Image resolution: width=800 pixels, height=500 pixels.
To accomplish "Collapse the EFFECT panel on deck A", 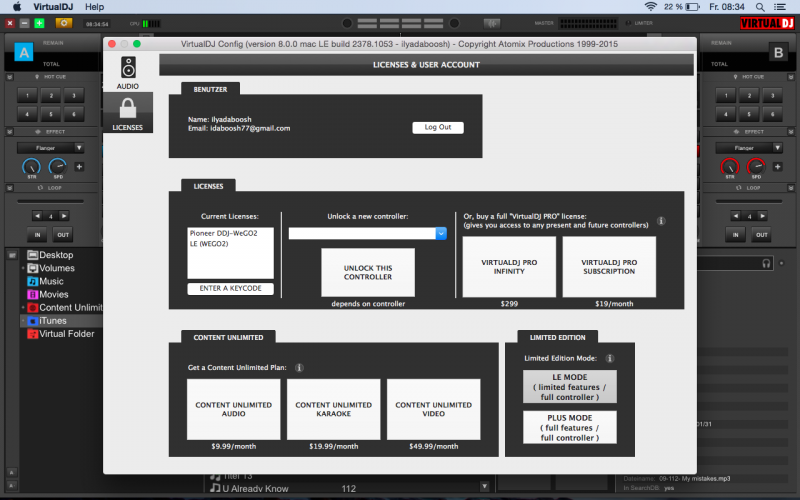I will (x=9, y=132).
